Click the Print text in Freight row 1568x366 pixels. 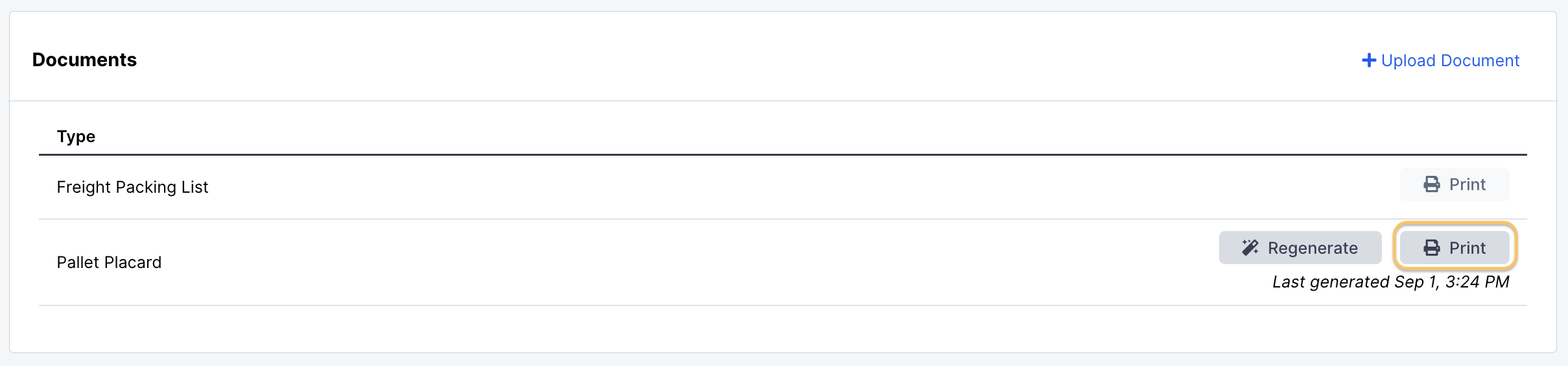click(1467, 184)
